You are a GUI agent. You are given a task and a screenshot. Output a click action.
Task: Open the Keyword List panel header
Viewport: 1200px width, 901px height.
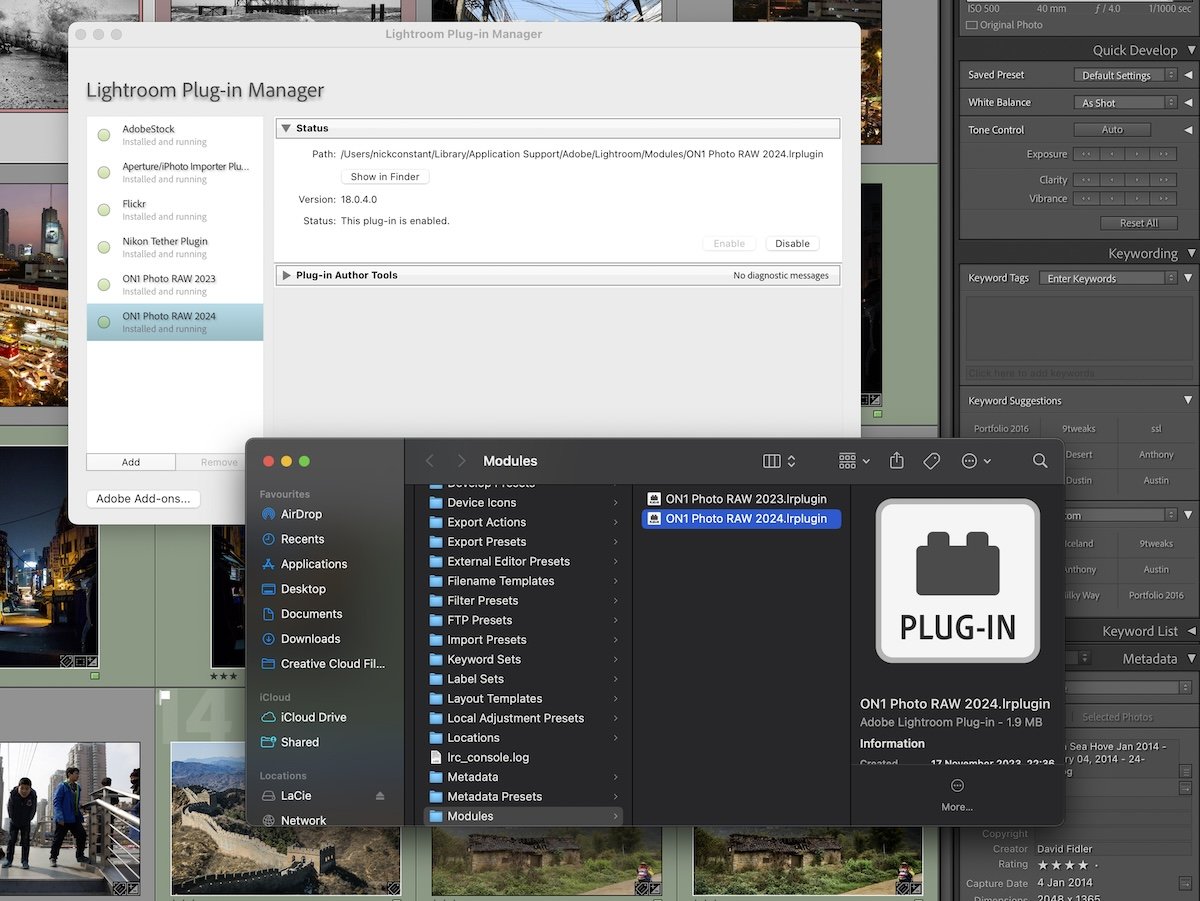[1141, 630]
